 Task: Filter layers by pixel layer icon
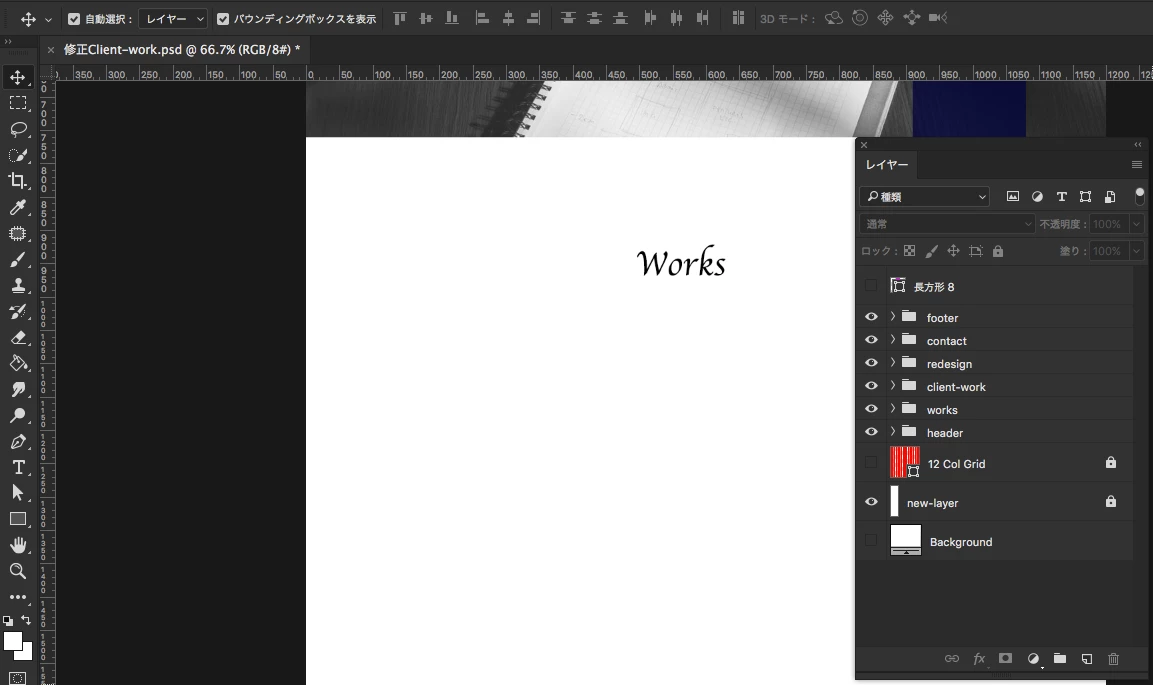point(1013,196)
